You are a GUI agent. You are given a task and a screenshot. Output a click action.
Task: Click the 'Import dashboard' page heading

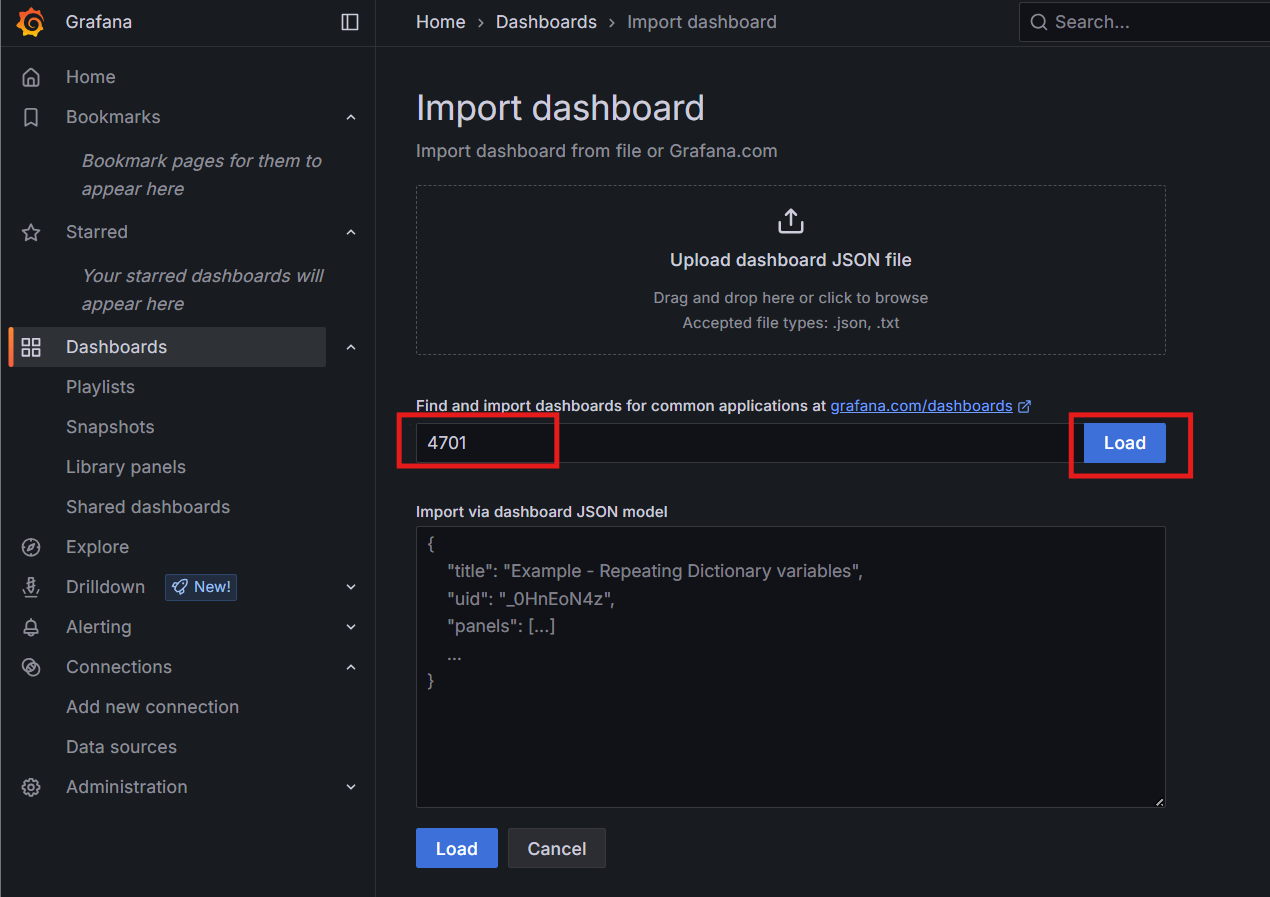click(x=560, y=108)
